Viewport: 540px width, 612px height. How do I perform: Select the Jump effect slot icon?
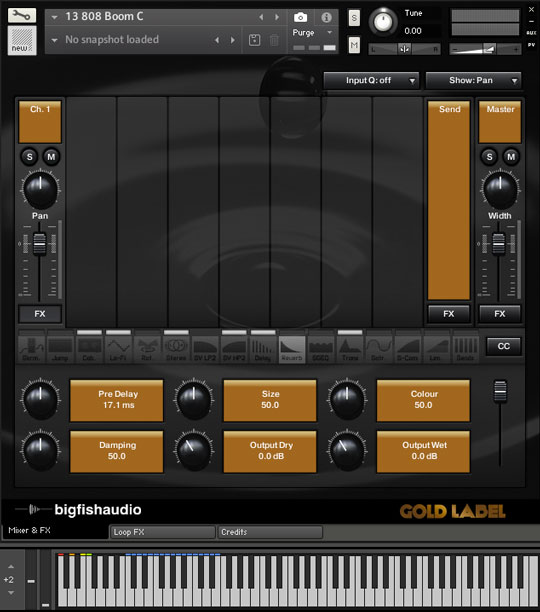tap(60, 350)
